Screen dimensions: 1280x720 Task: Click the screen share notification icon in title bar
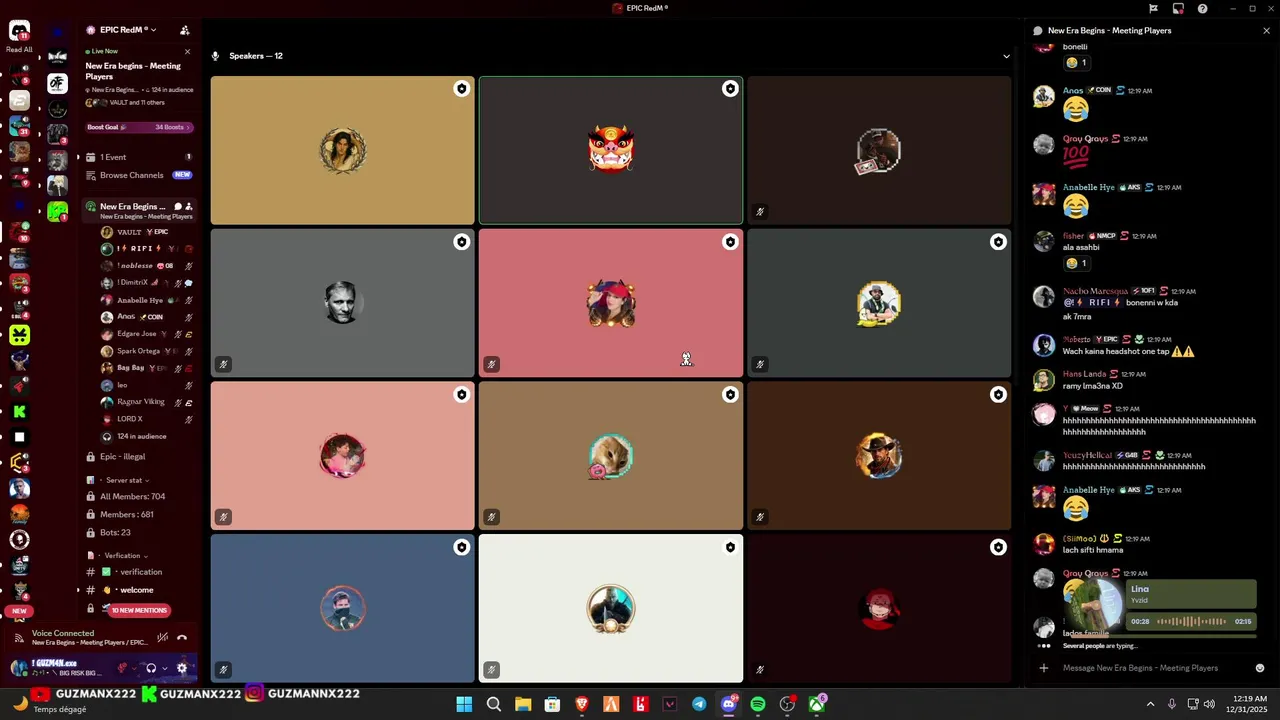pos(1178,8)
